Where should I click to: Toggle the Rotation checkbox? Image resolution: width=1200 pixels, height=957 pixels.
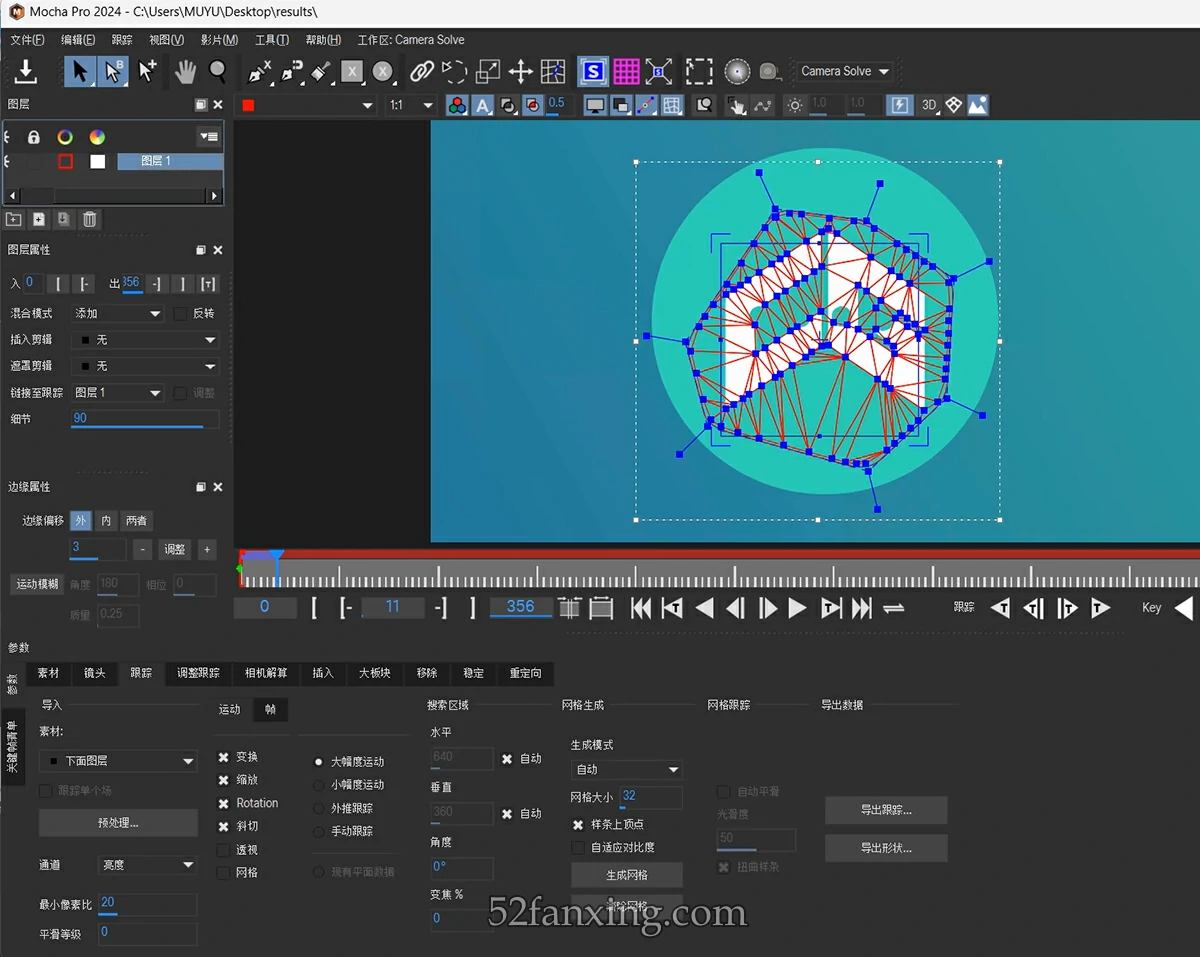(223, 803)
